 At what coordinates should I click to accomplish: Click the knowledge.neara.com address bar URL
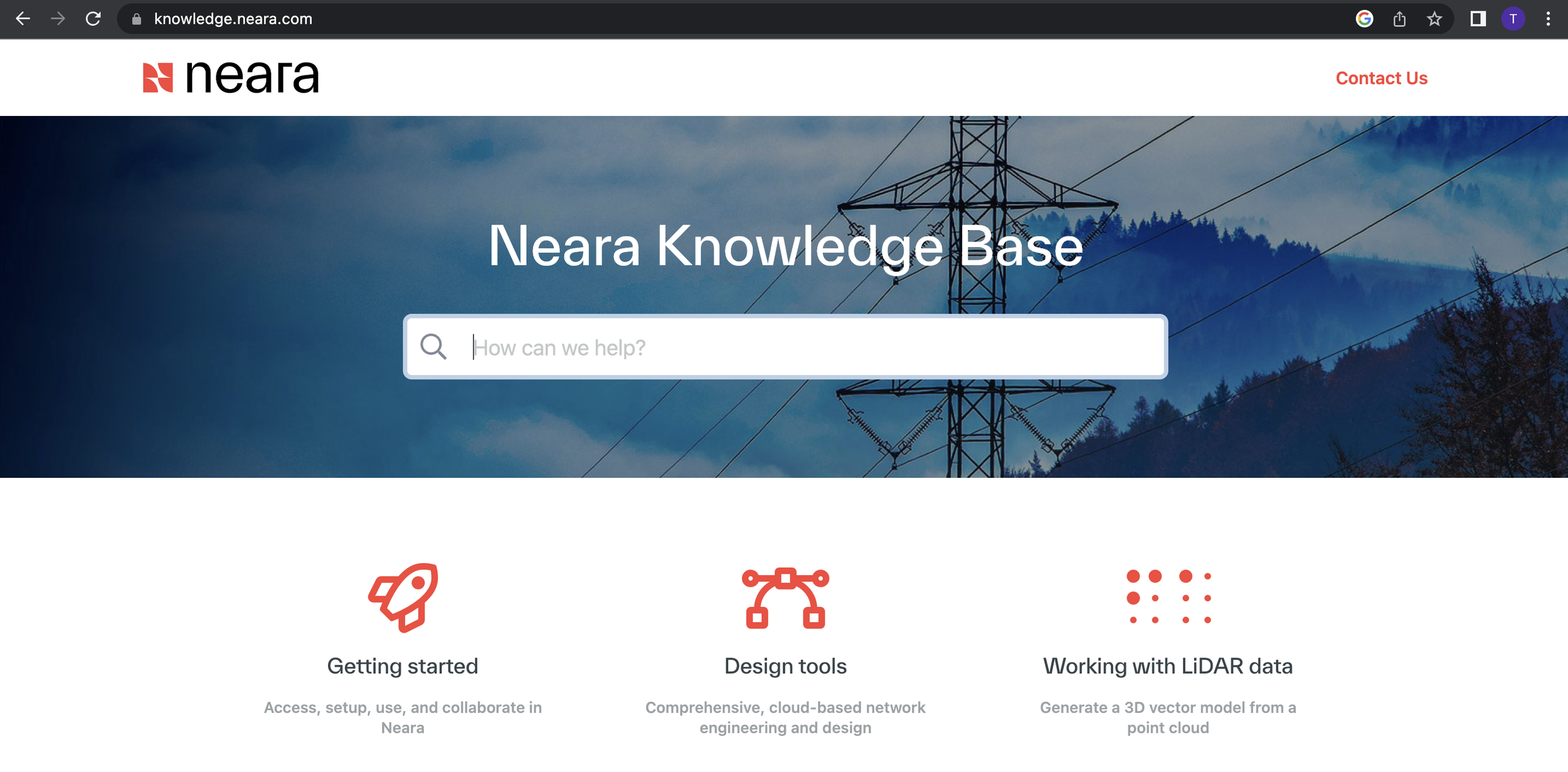tap(233, 19)
